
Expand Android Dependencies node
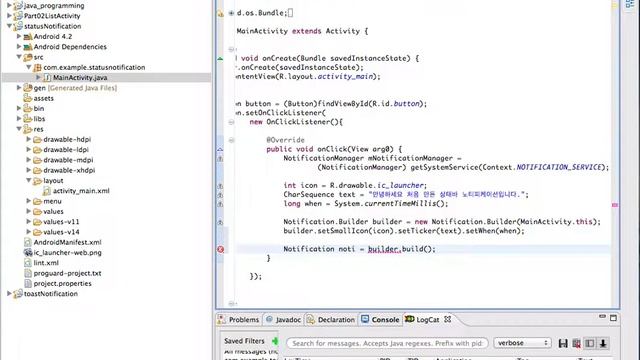pyautogui.click(x=19, y=46)
